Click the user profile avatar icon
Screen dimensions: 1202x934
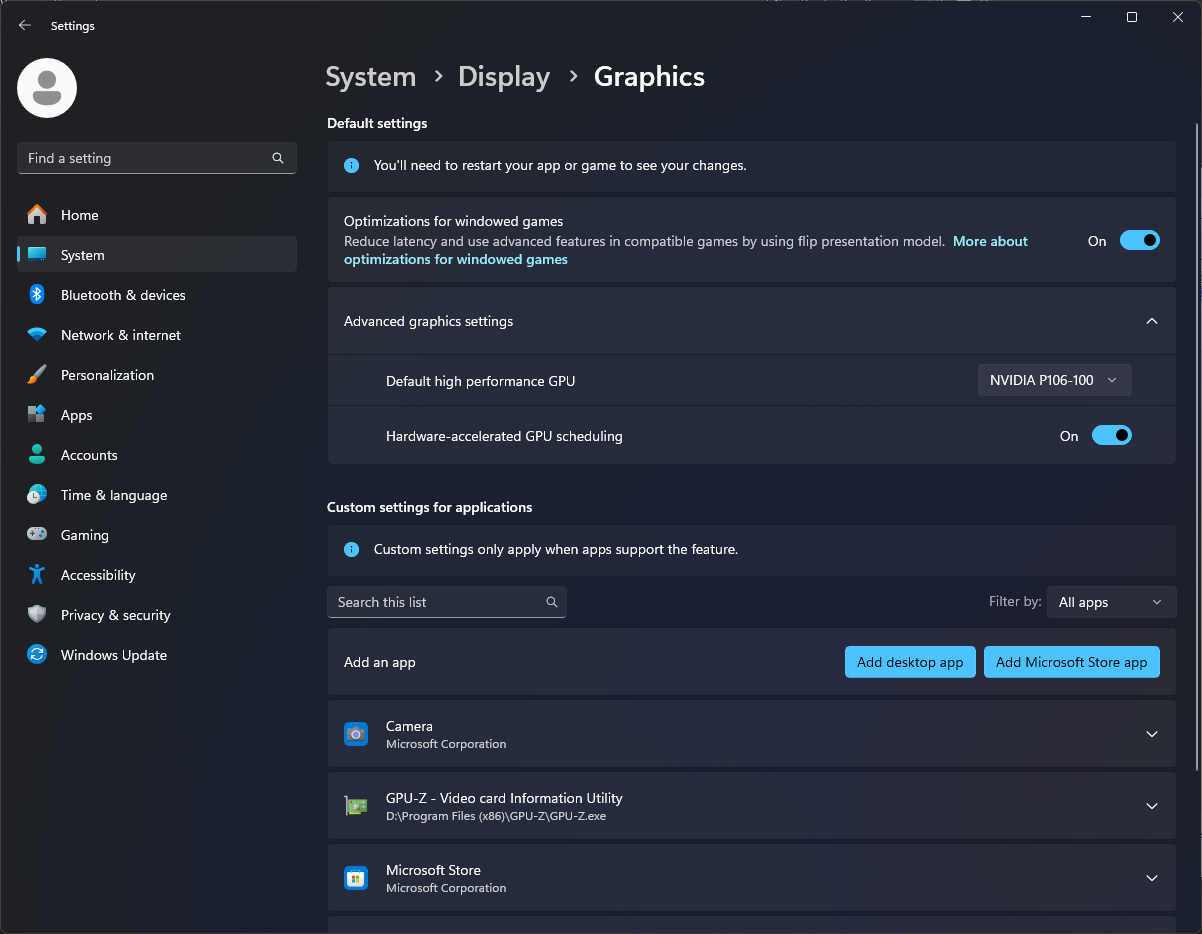click(47, 88)
